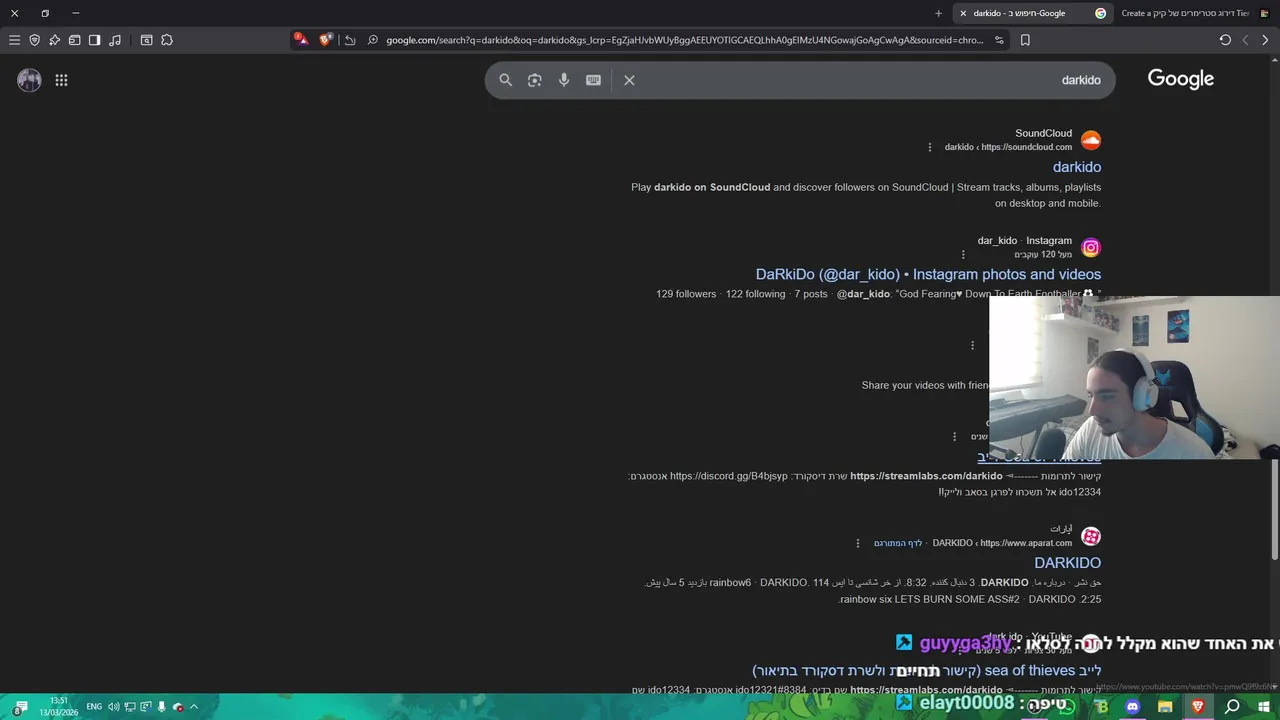Click the page vertical scrollbar thumb
Screen dimensions: 1280x720
[x=1274, y=510]
